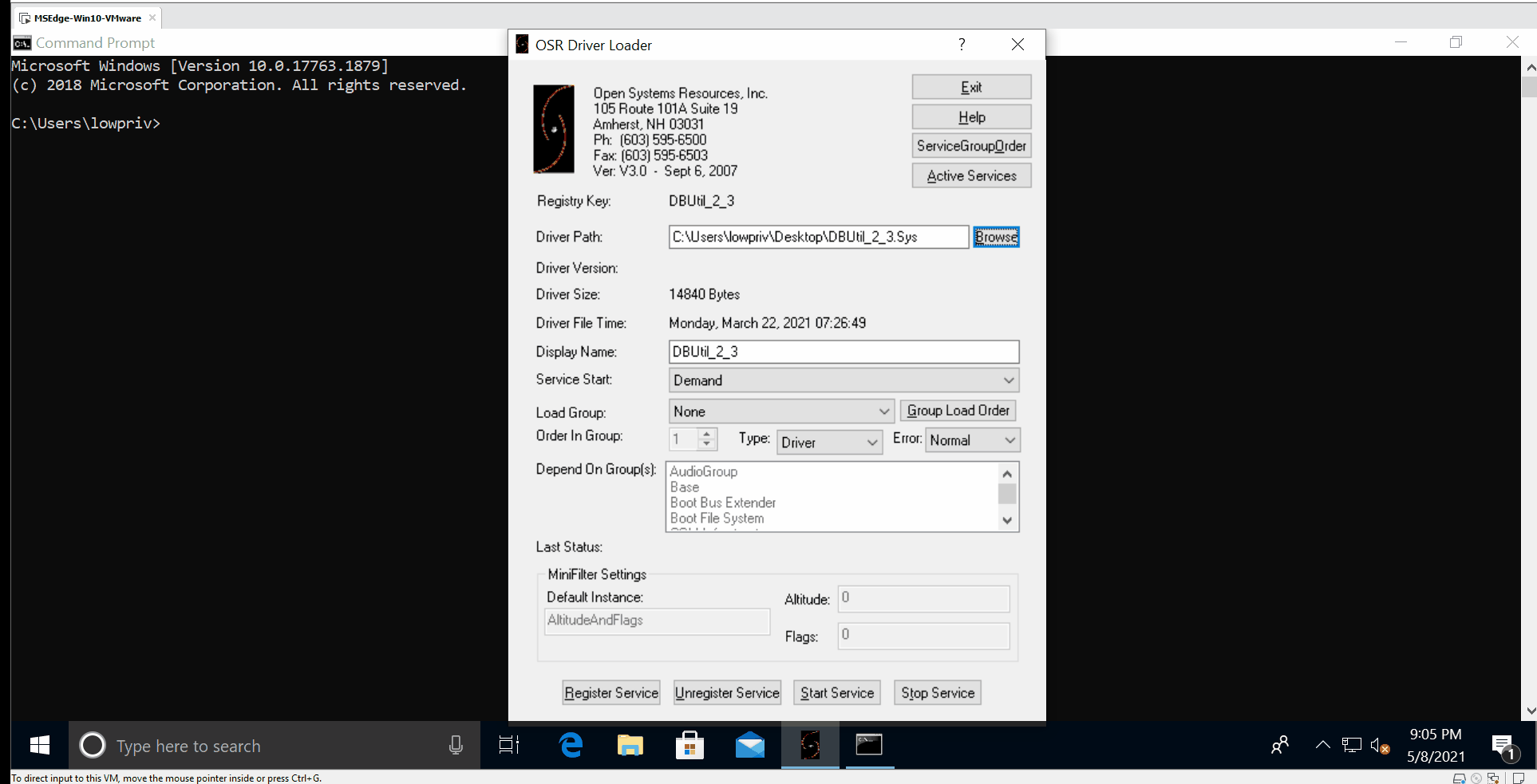Click Command Prompt window title icon

point(22,43)
